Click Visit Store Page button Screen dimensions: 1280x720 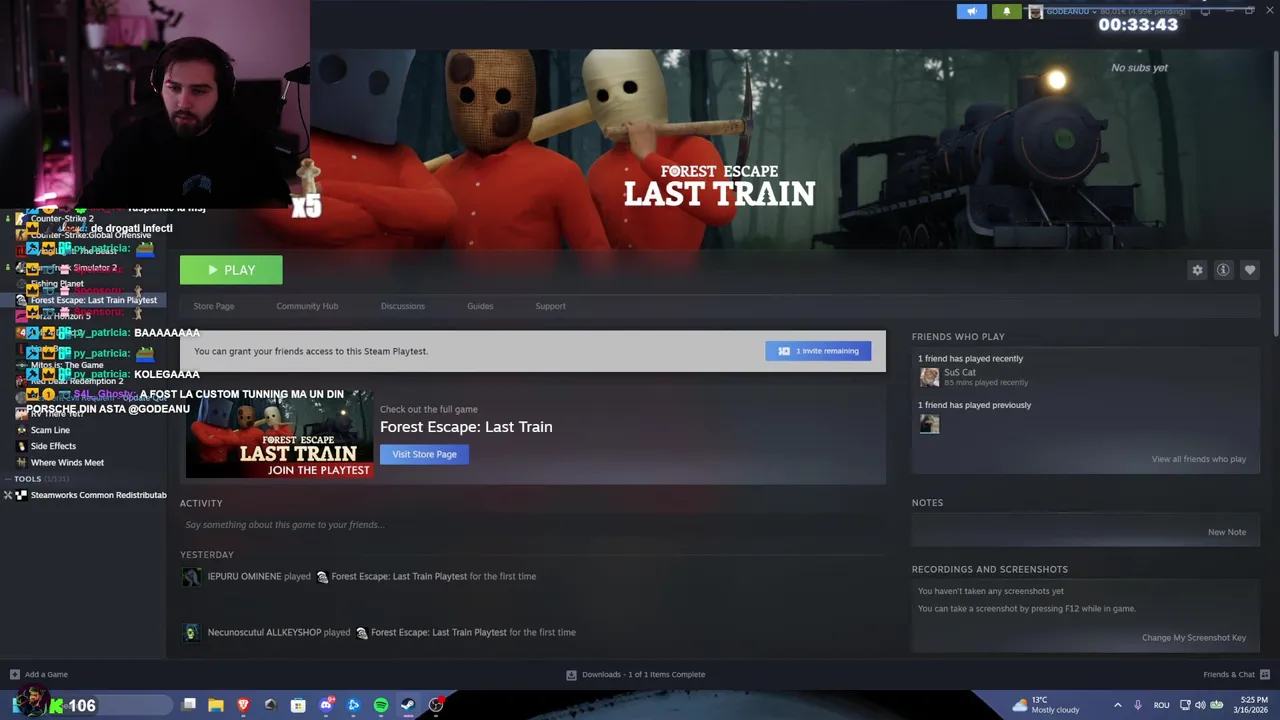424,454
